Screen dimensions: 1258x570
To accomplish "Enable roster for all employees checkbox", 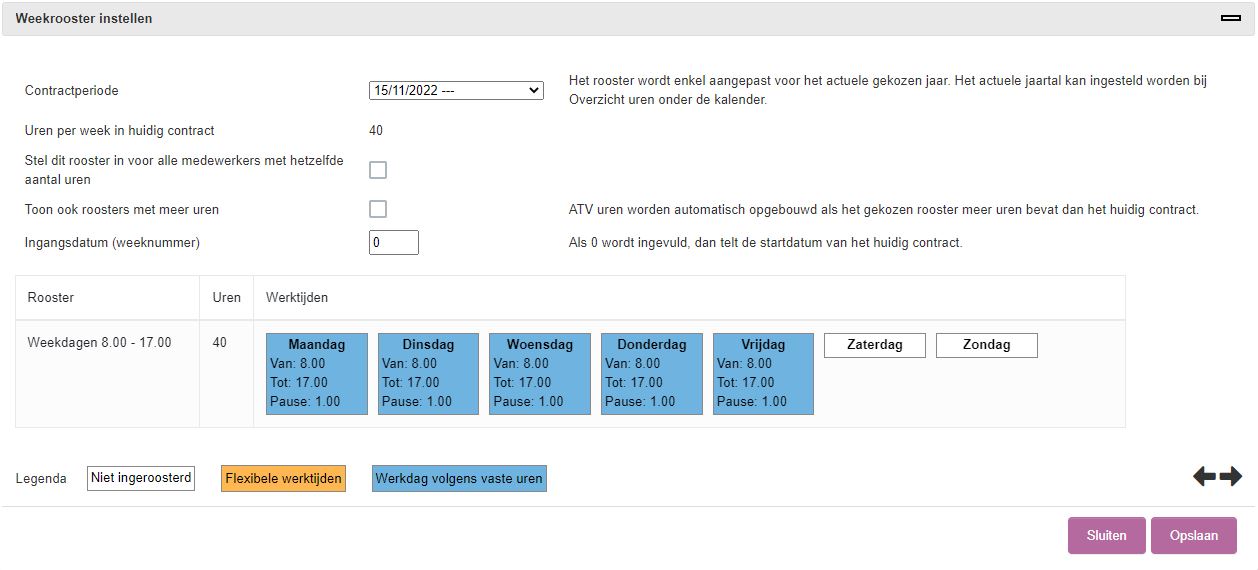I will 378,170.
